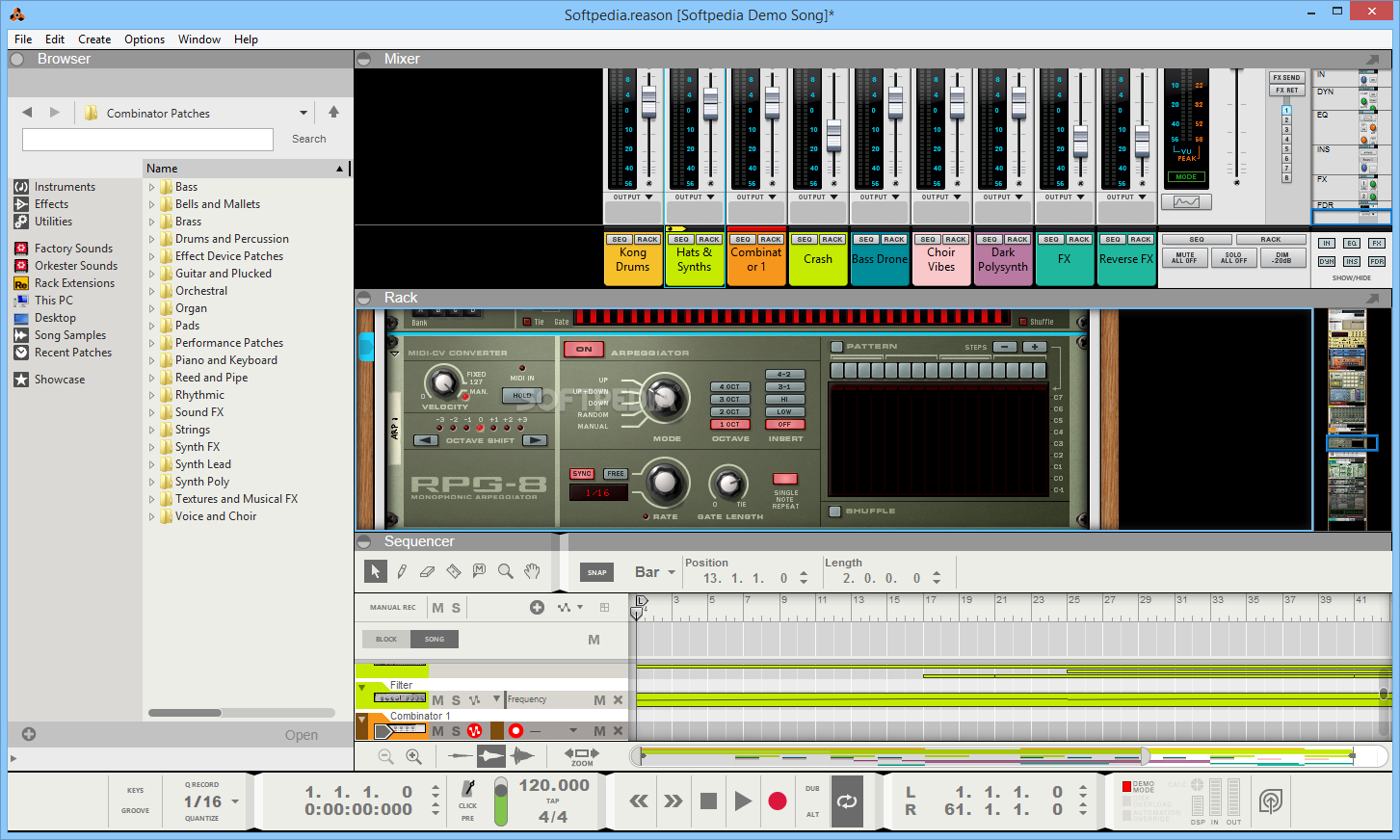Image resolution: width=1400 pixels, height=840 pixels.
Task: Click the Browser search input field
Action: (148, 140)
